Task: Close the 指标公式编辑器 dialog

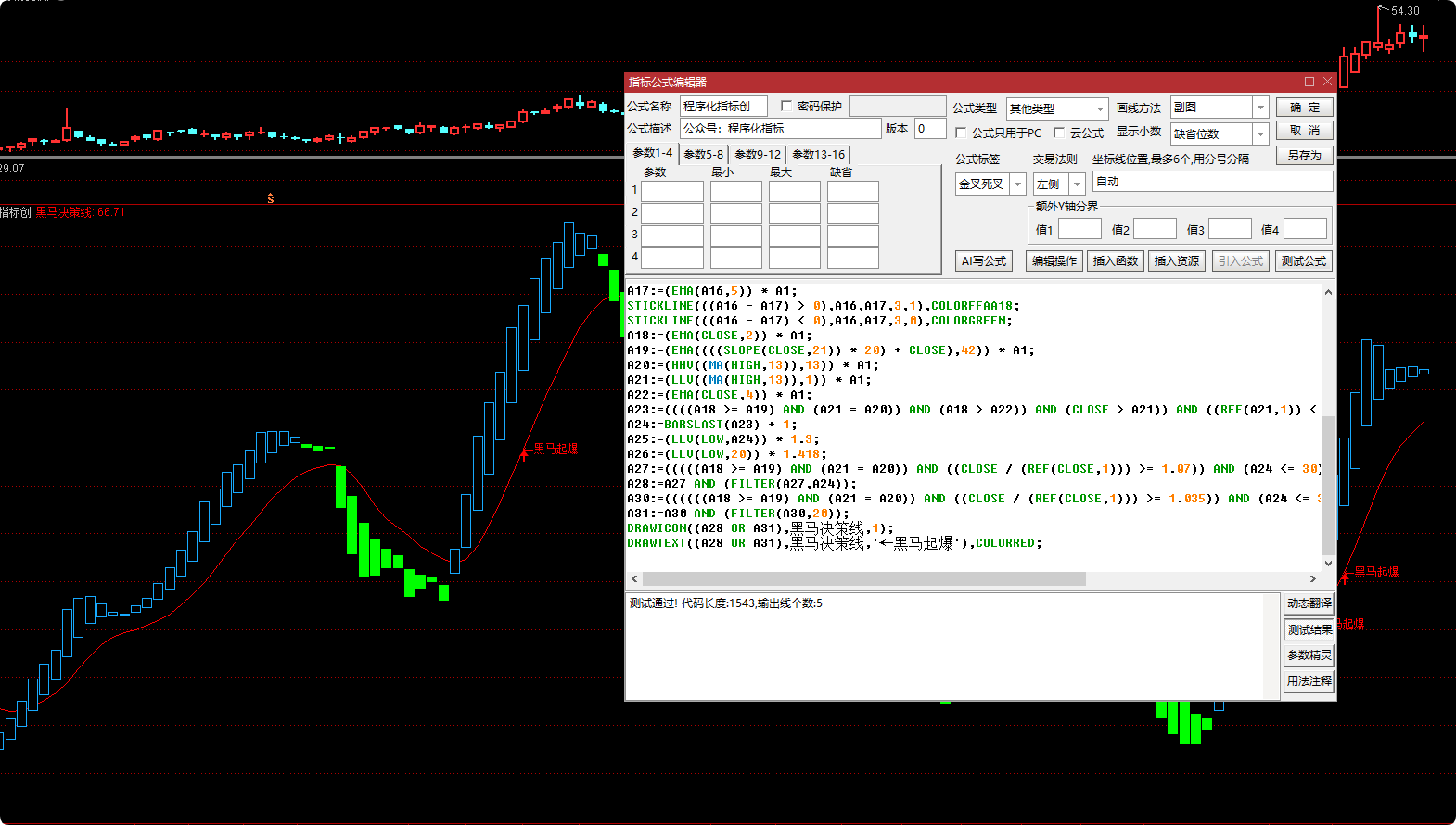Action: pos(1327,82)
